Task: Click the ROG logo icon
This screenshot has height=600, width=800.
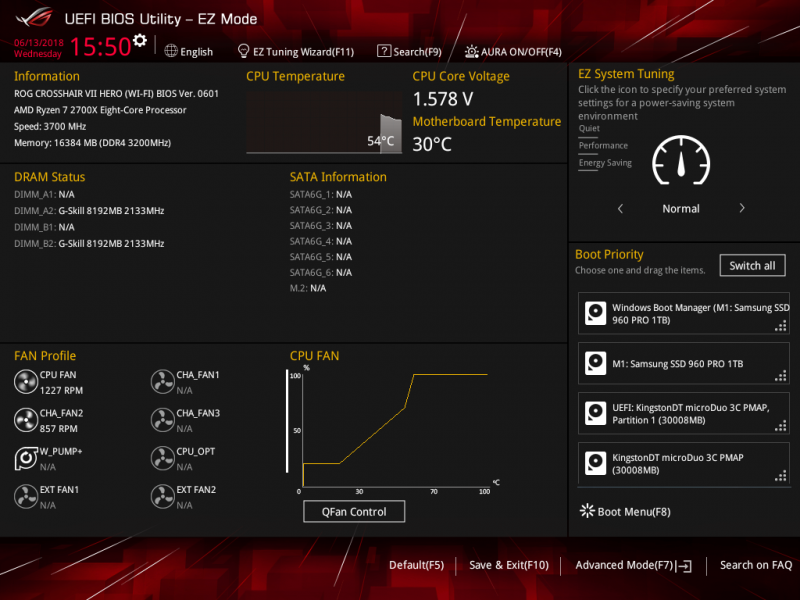Action: (35, 18)
